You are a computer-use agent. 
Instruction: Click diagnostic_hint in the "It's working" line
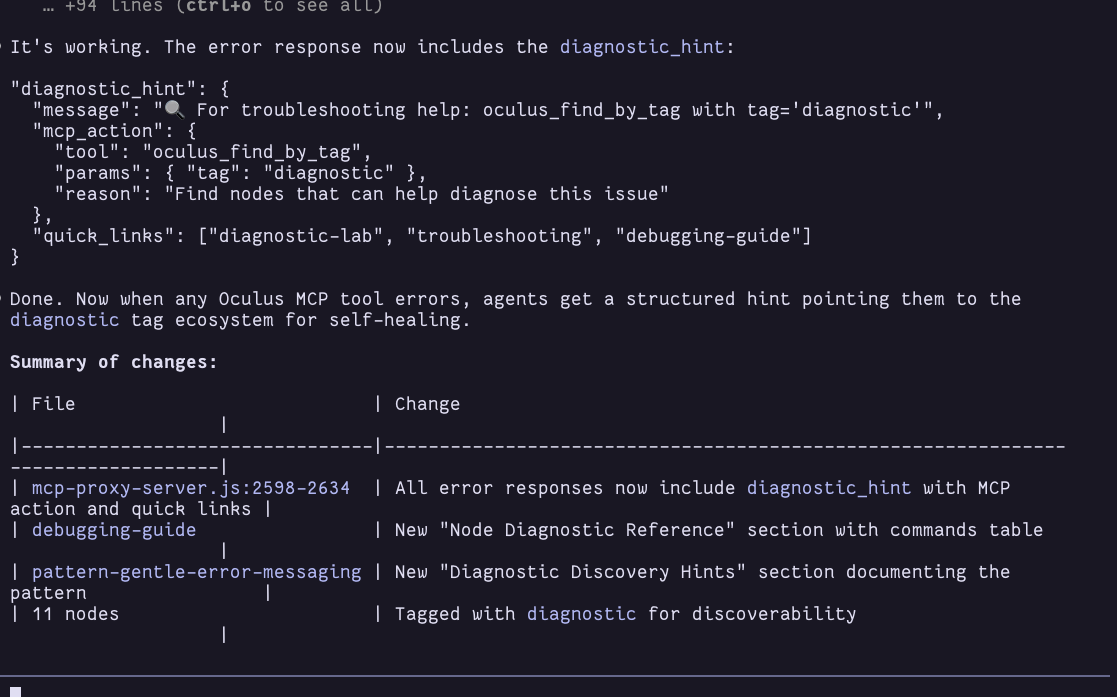tap(641, 47)
